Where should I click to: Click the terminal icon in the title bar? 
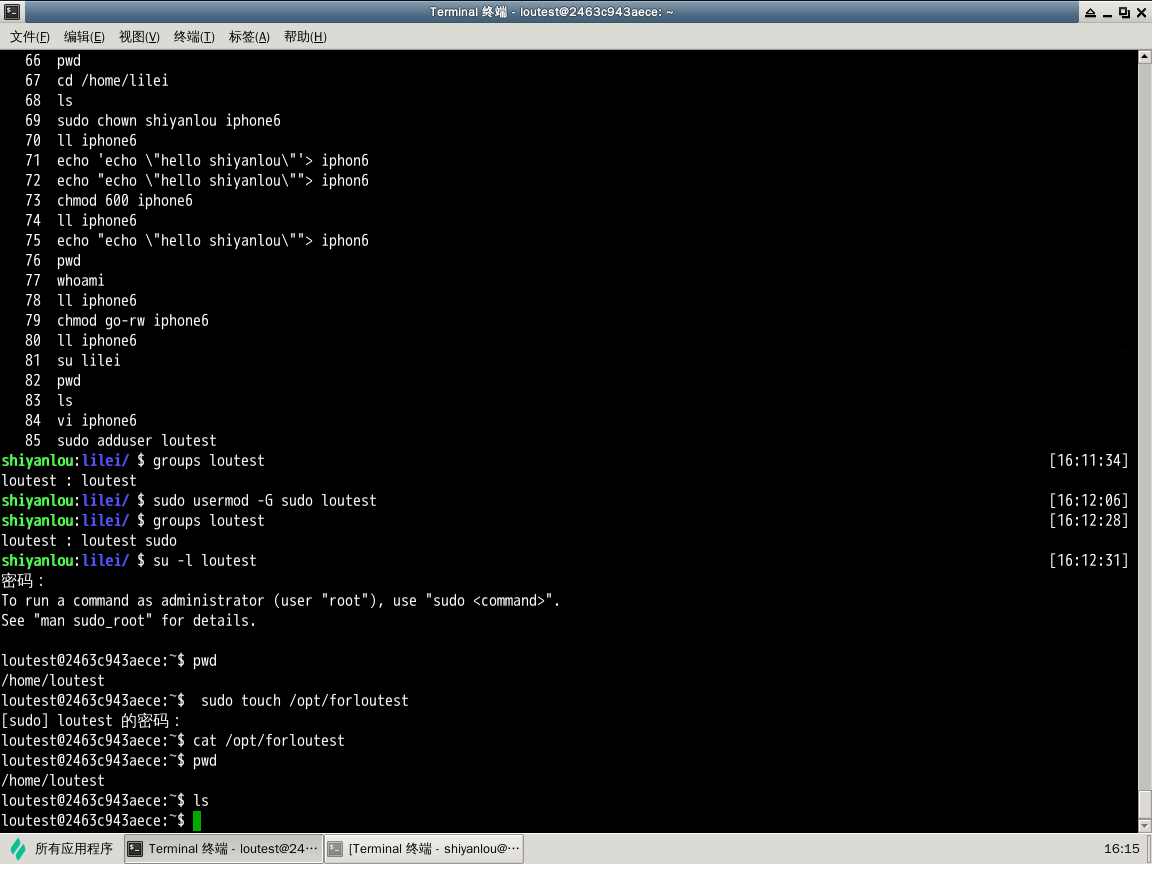11,12
